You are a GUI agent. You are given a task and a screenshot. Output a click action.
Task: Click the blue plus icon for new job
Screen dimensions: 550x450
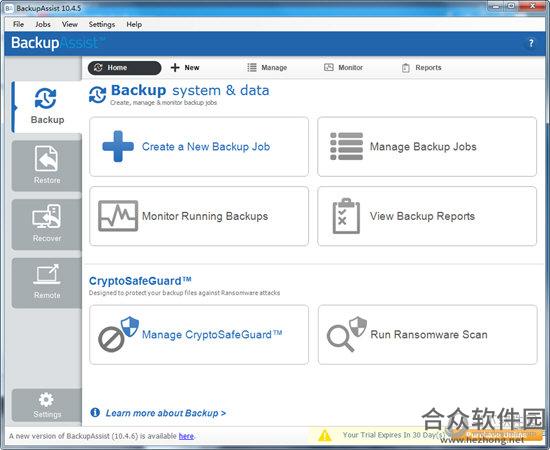[x=118, y=146]
